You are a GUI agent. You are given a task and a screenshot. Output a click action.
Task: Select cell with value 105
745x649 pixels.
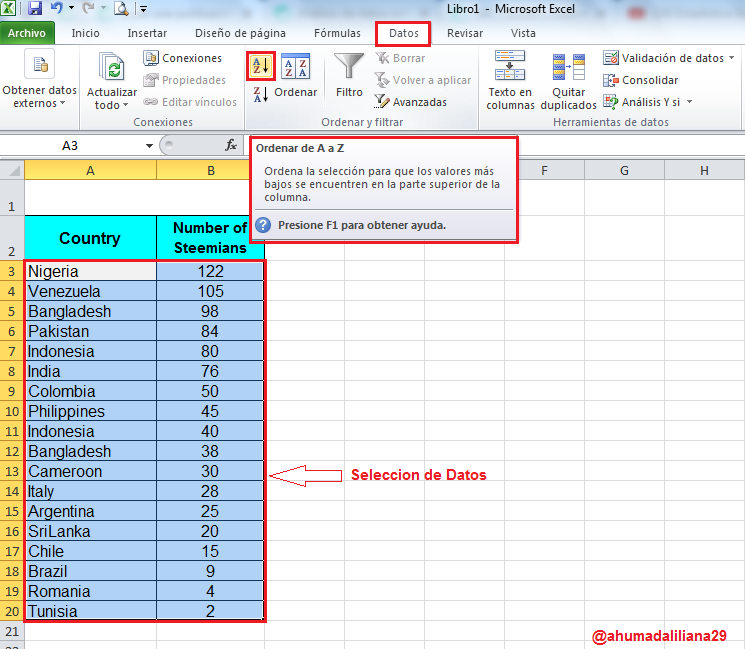[x=210, y=291]
